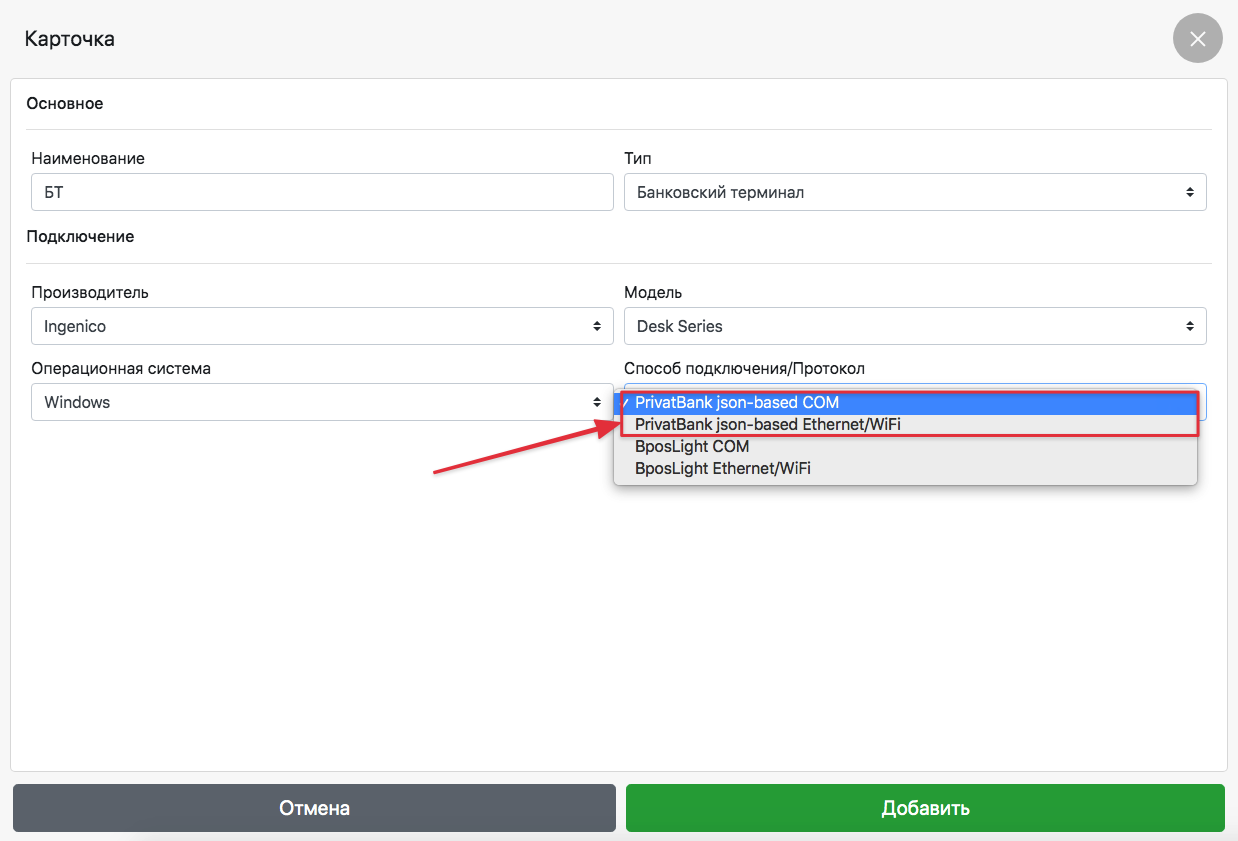The image size is (1238, 841).
Task: Open the Модель dropdown showing Desk Series
Action: (914, 326)
